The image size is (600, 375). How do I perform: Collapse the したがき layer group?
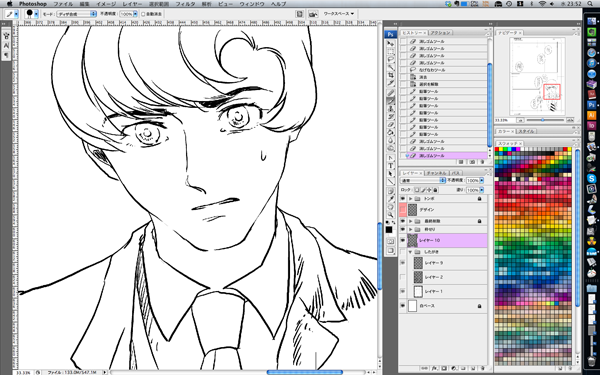[x=411, y=252]
